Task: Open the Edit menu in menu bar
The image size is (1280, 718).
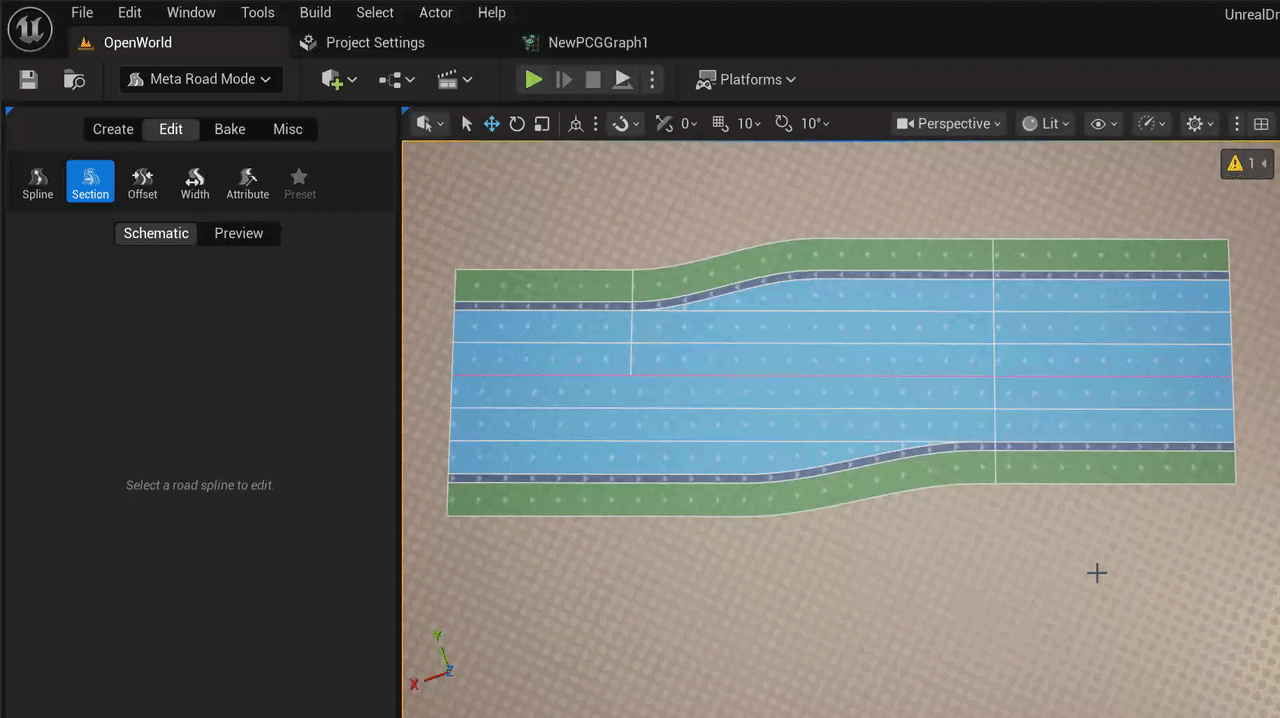Action: (x=129, y=13)
